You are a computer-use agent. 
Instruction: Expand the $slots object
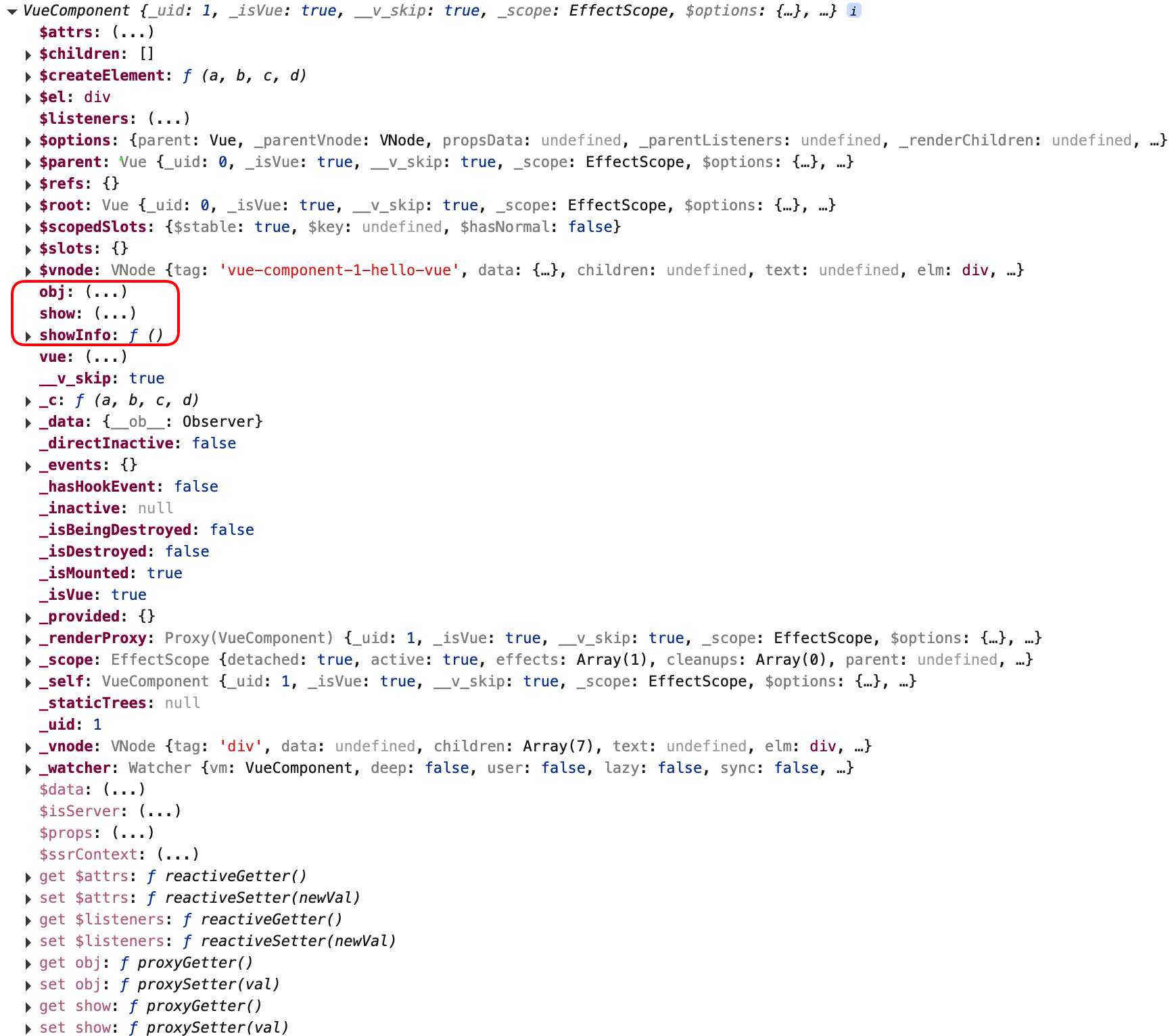pos(28,250)
